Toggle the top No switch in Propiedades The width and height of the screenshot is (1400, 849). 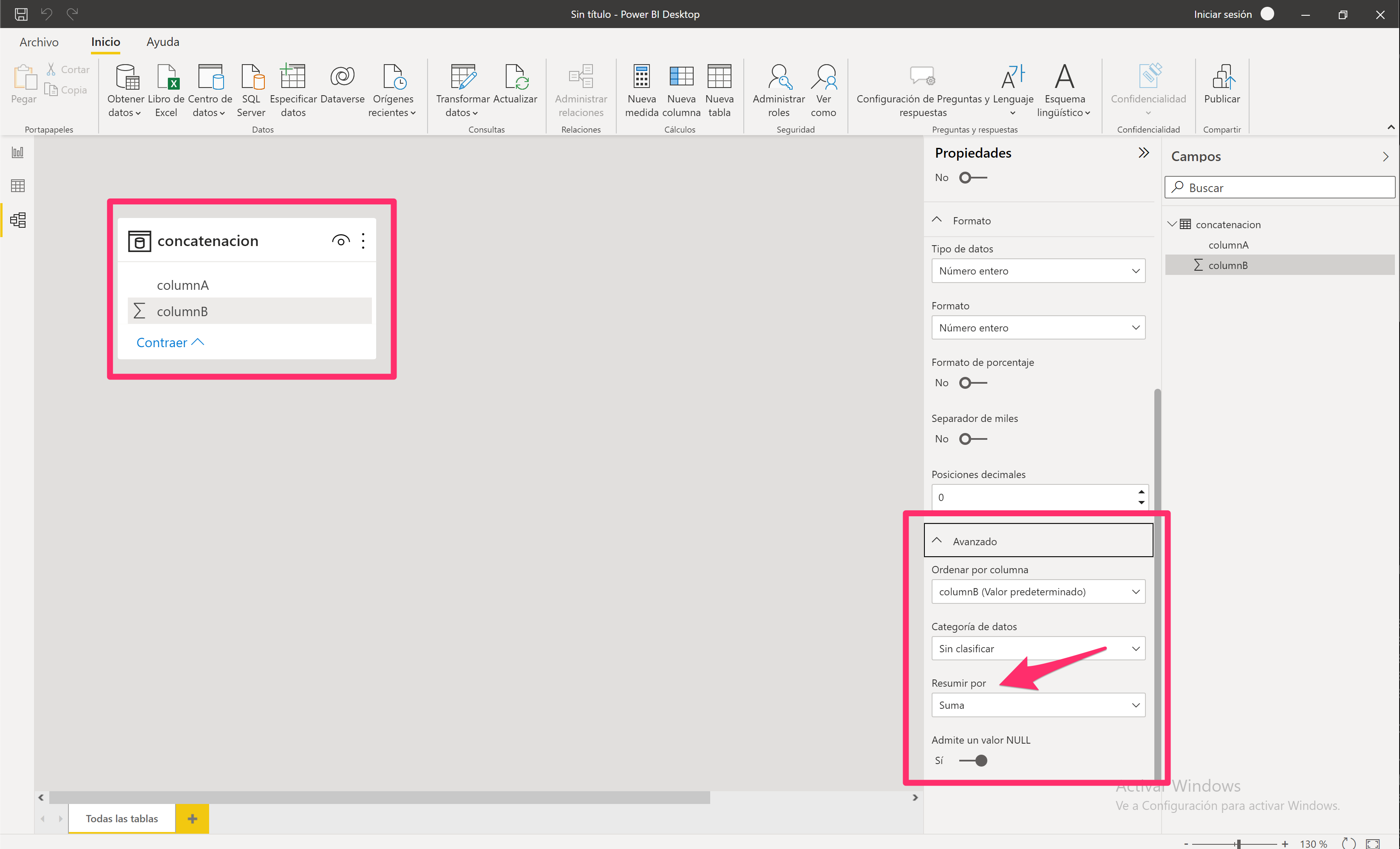[973, 178]
